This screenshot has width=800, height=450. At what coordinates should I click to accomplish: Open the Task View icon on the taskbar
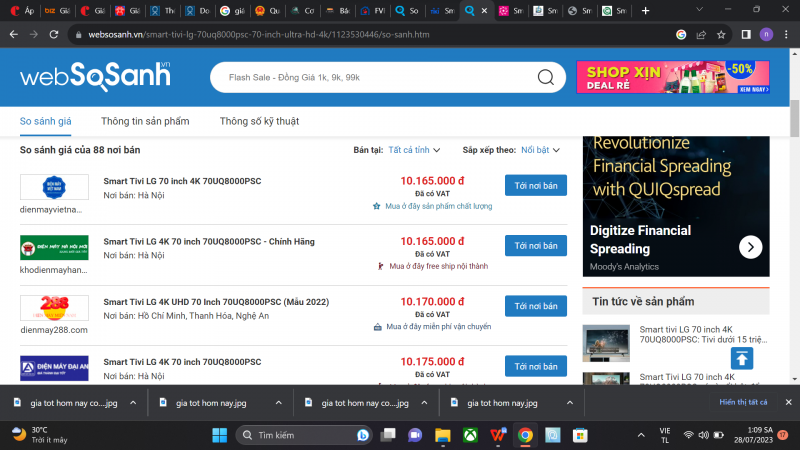388,435
